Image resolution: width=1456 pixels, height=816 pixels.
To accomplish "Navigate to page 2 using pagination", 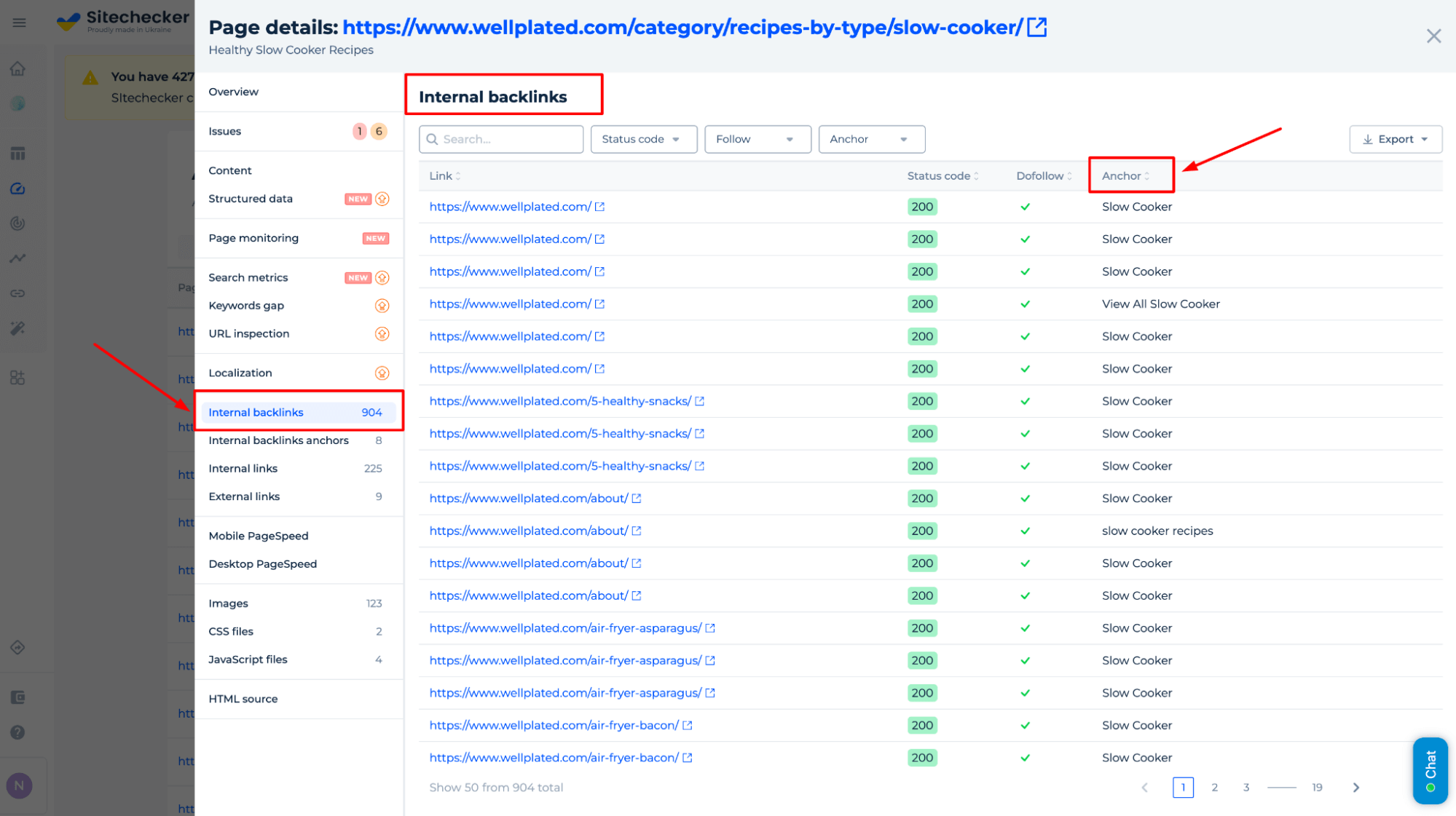I will coord(1214,787).
